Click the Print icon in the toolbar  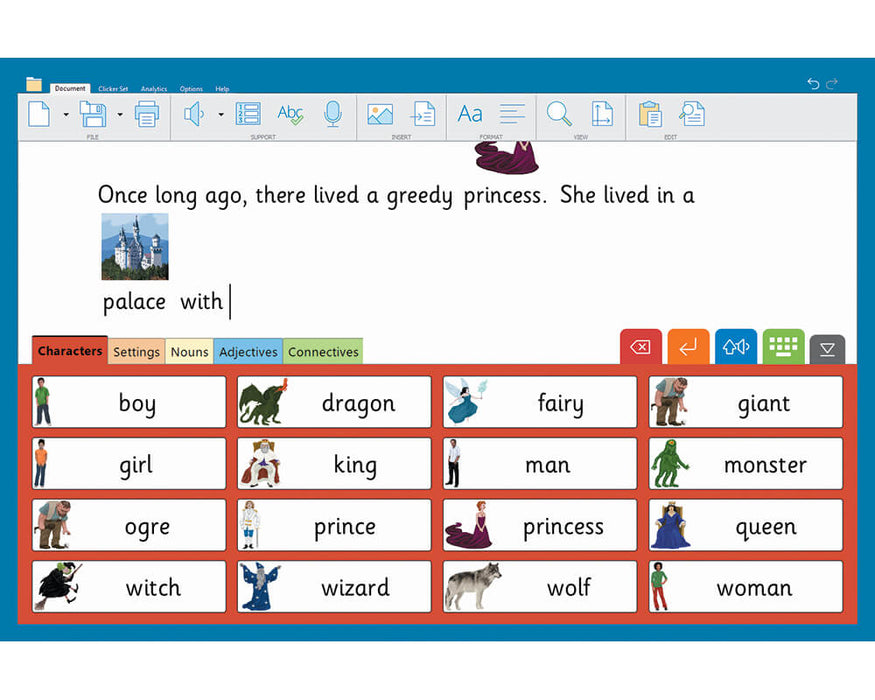tap(147, 114)
